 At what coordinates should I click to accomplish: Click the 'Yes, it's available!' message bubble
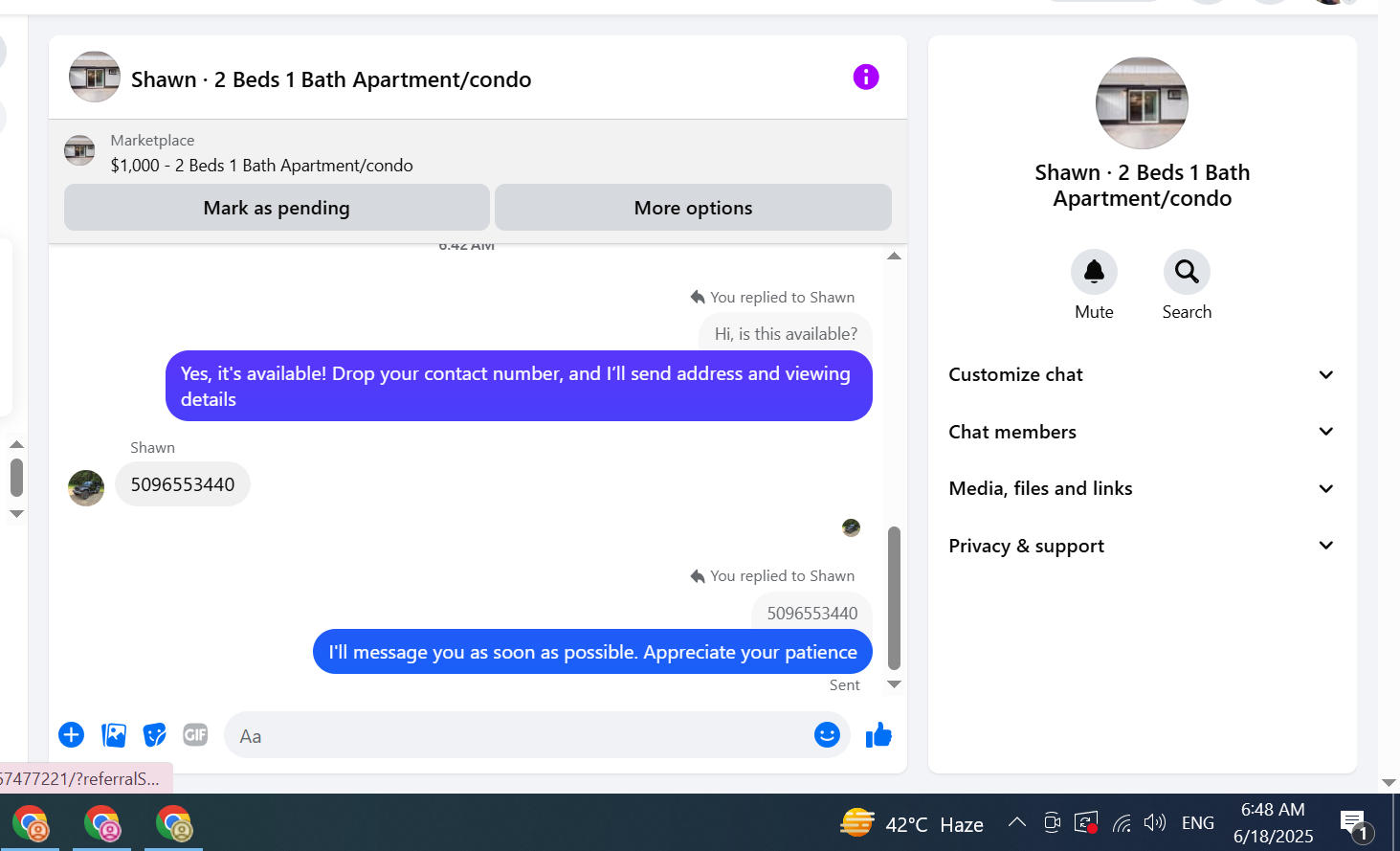[x=519, y=386]
